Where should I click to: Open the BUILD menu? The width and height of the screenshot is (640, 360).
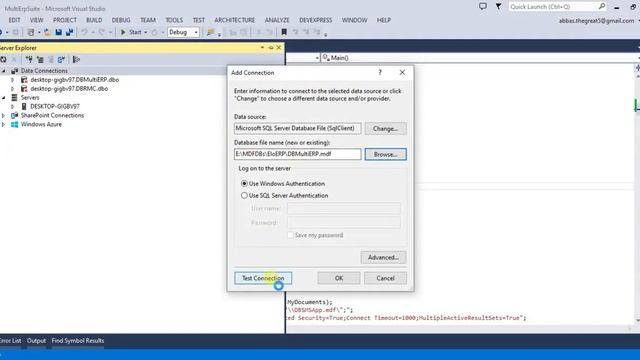coord(94,20)
